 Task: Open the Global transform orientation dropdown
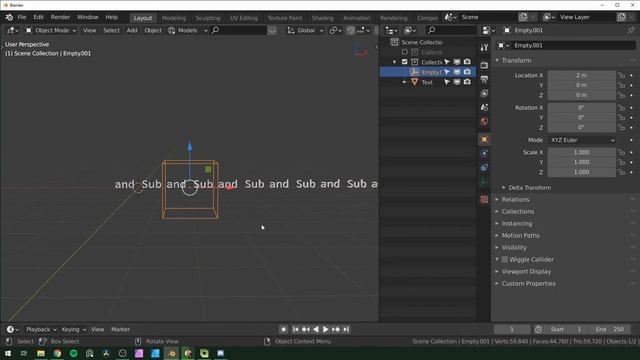pyautogui.click(x=306, y=30)
